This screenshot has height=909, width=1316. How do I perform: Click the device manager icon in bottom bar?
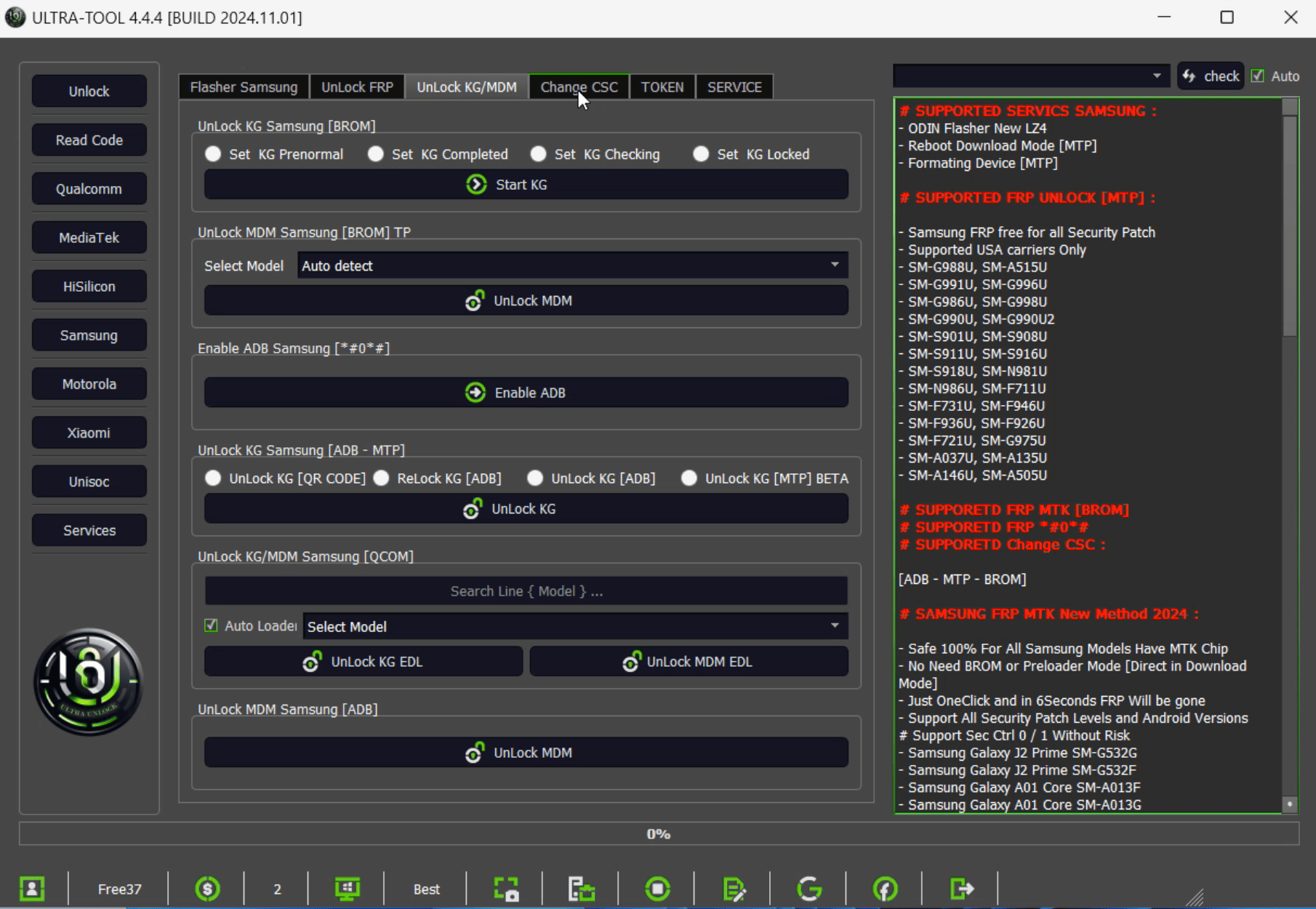pos(581,889)
